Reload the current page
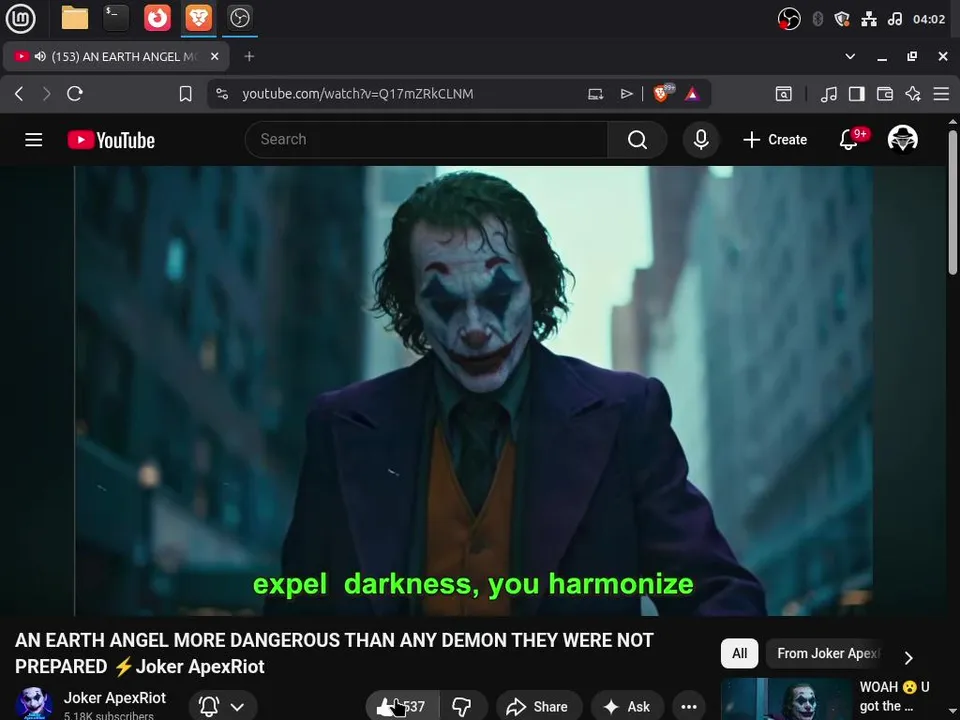 coord(75,94)
